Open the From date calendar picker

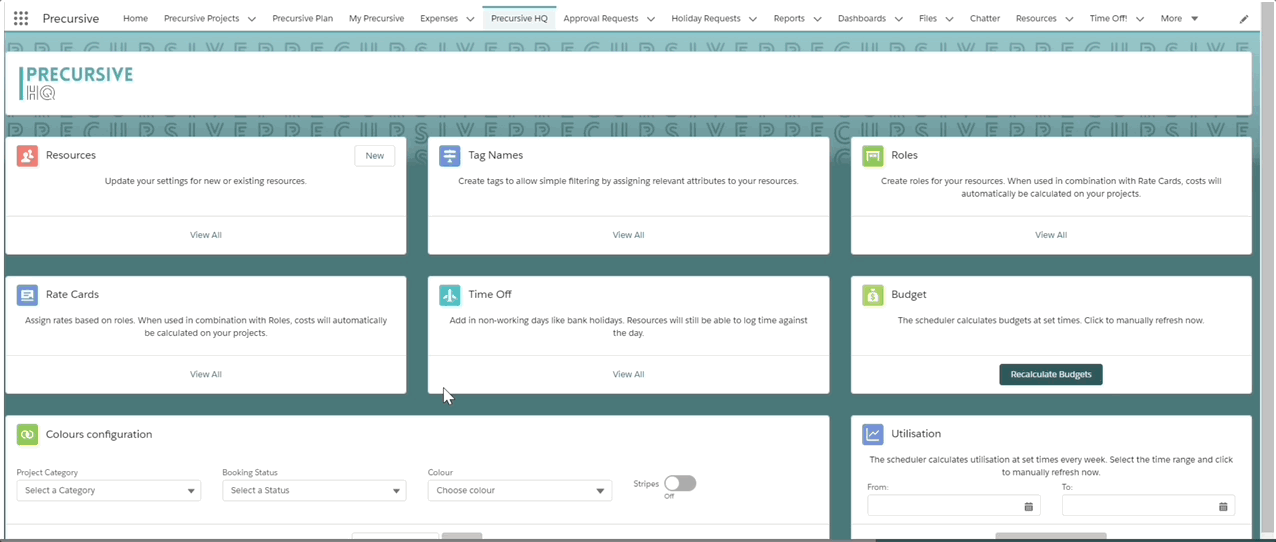point(1029,507)
